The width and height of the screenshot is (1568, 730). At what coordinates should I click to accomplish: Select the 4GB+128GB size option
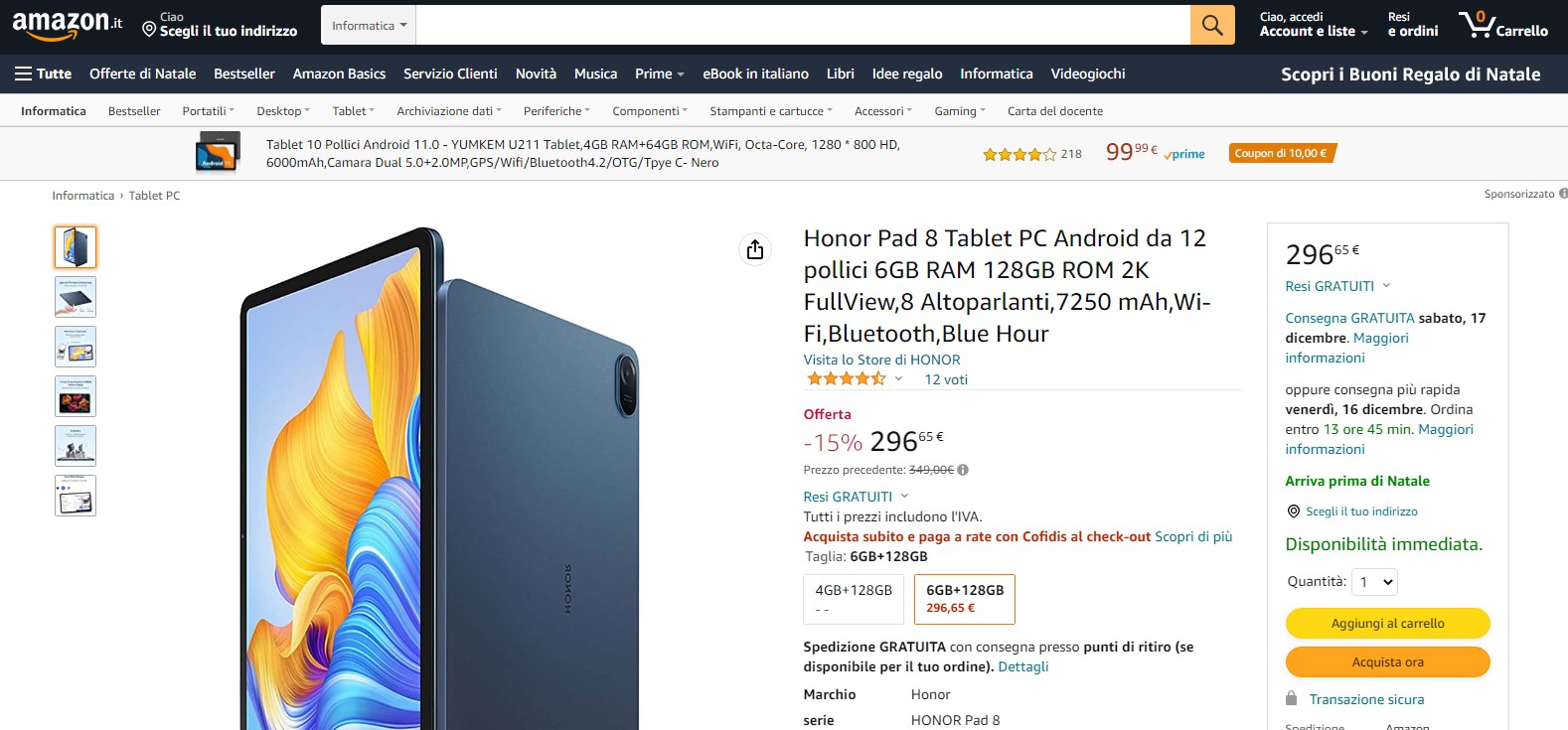tap(854, 599)
